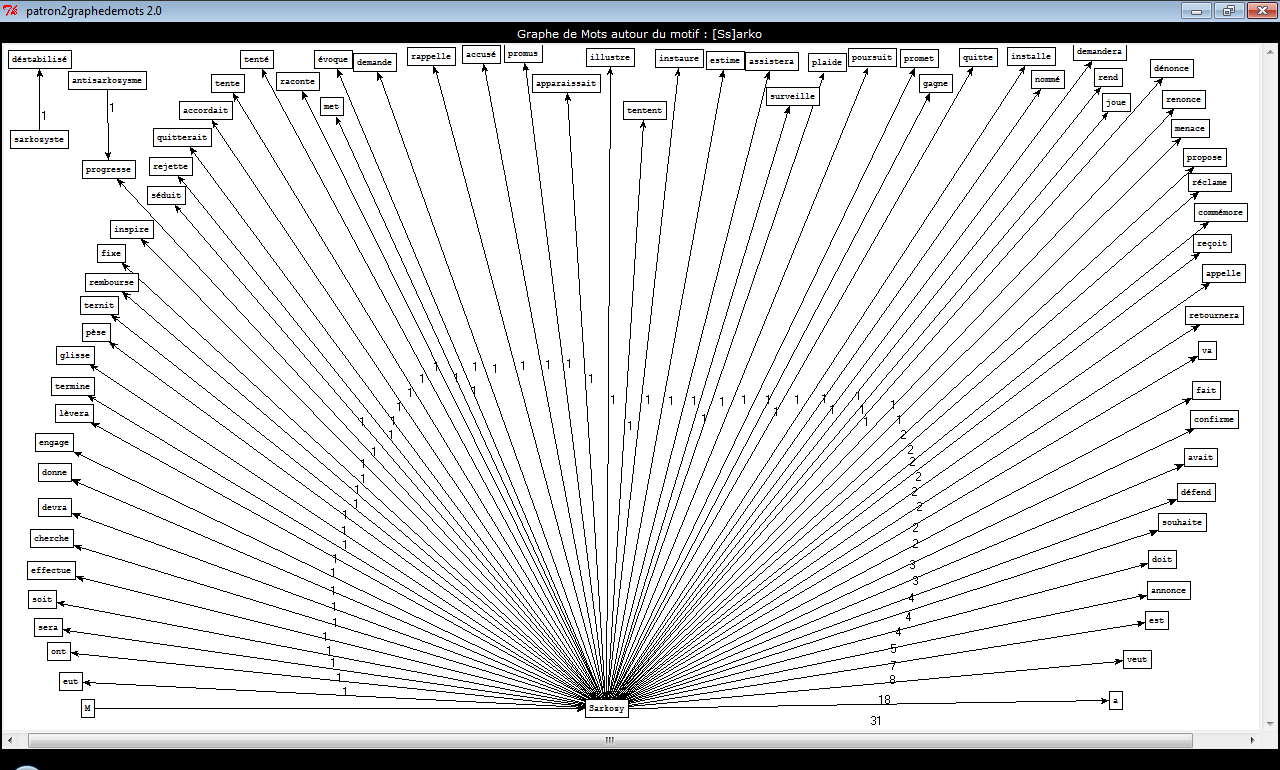Click the 'commémore' node
Viewport: 1280px width, 770px height.
(x=1221, y=212)
